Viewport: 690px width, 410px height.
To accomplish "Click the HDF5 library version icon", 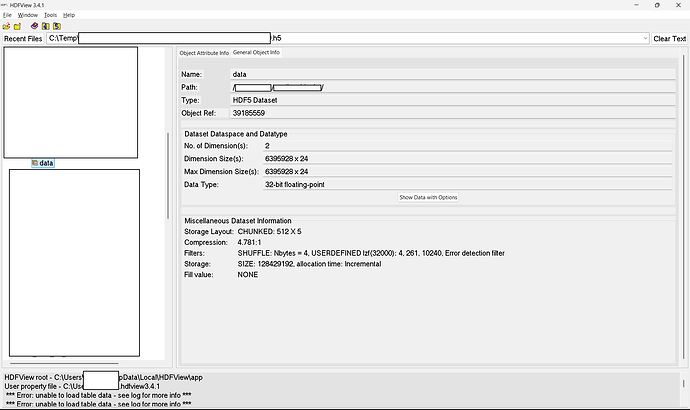I will 57,26.
